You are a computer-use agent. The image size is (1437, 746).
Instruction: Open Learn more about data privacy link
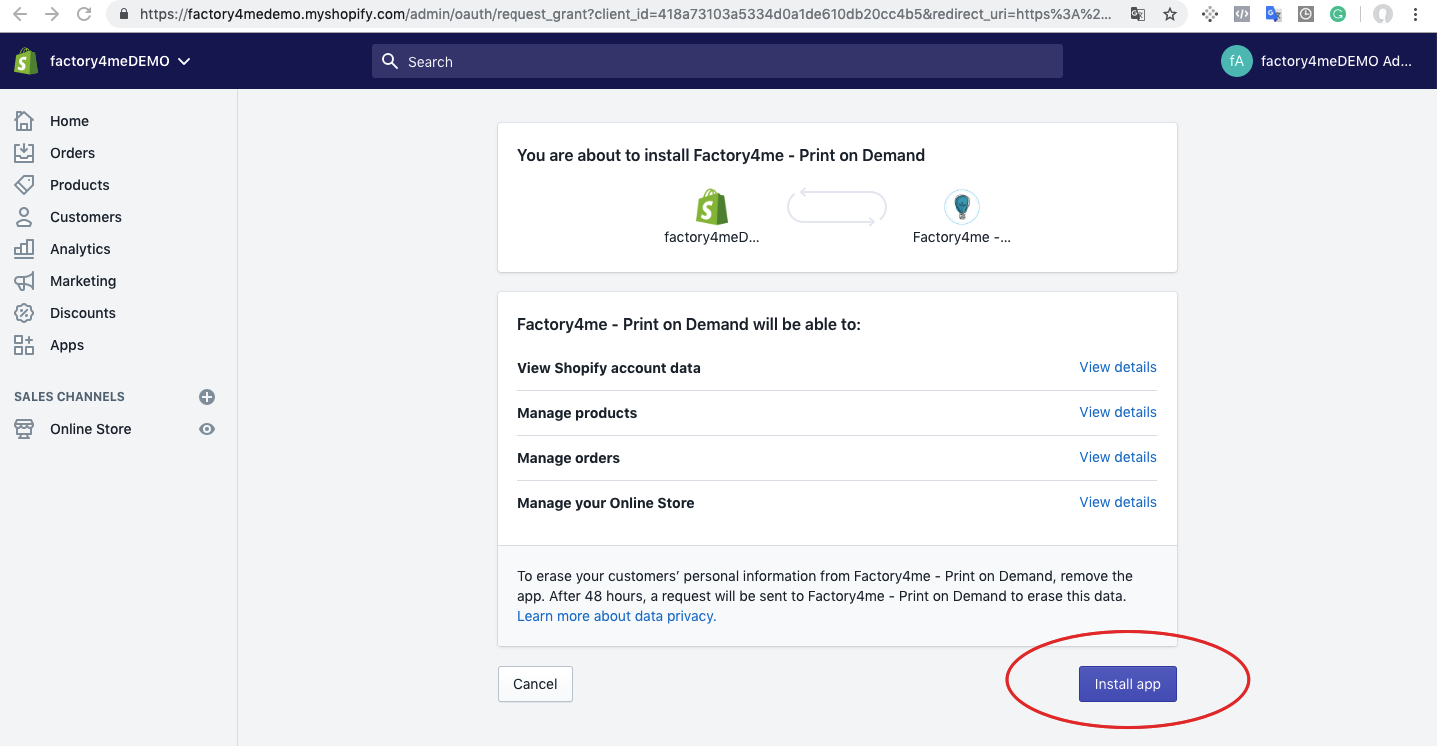(x=616, y=616)
